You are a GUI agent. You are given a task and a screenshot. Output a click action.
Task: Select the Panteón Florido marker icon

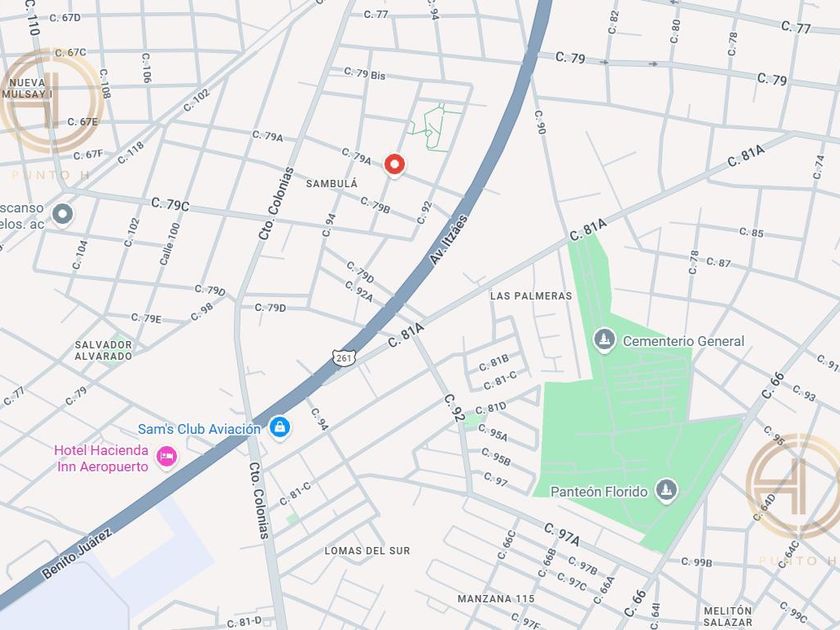(666, 490)
